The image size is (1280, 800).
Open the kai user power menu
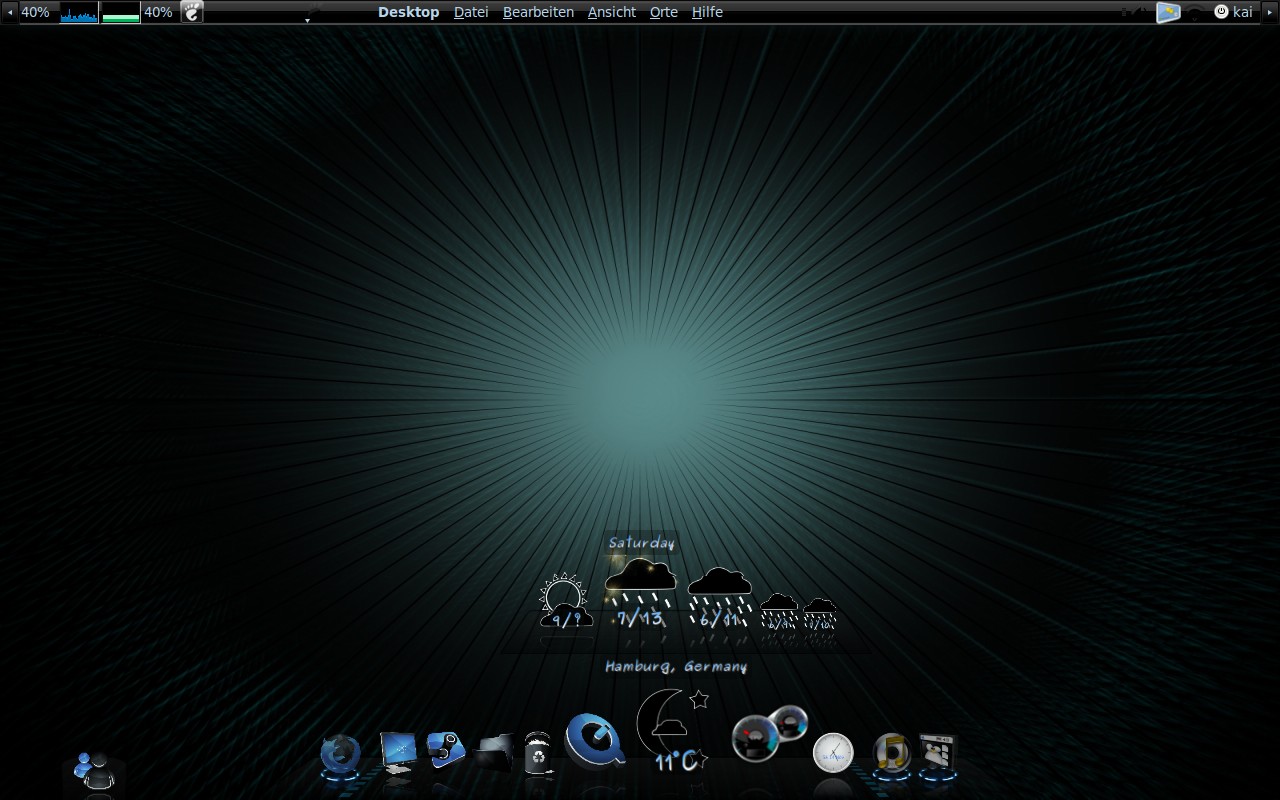(x=1233, y=12)
